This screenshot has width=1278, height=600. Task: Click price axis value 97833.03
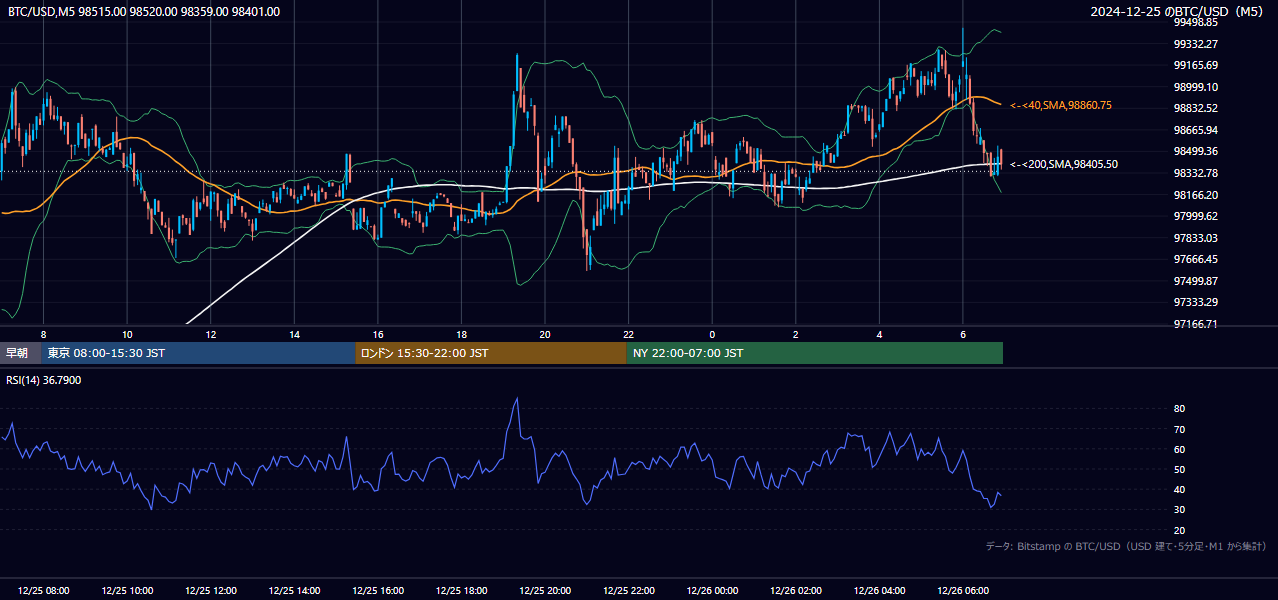click(1195, 238)
